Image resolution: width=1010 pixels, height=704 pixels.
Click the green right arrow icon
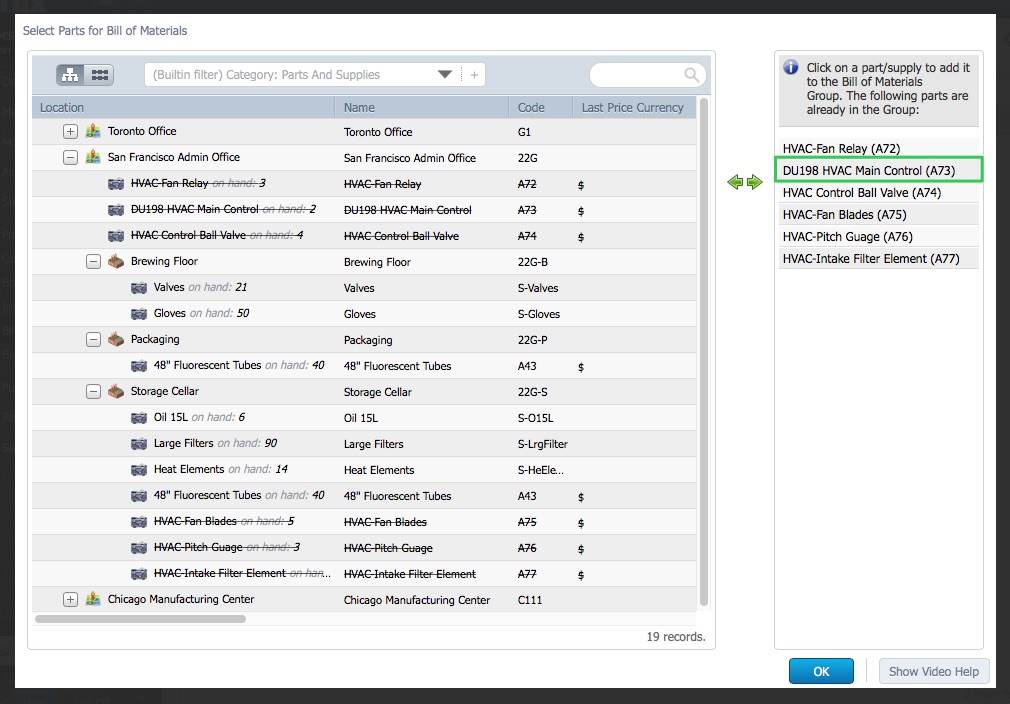[x=754, y=182]
